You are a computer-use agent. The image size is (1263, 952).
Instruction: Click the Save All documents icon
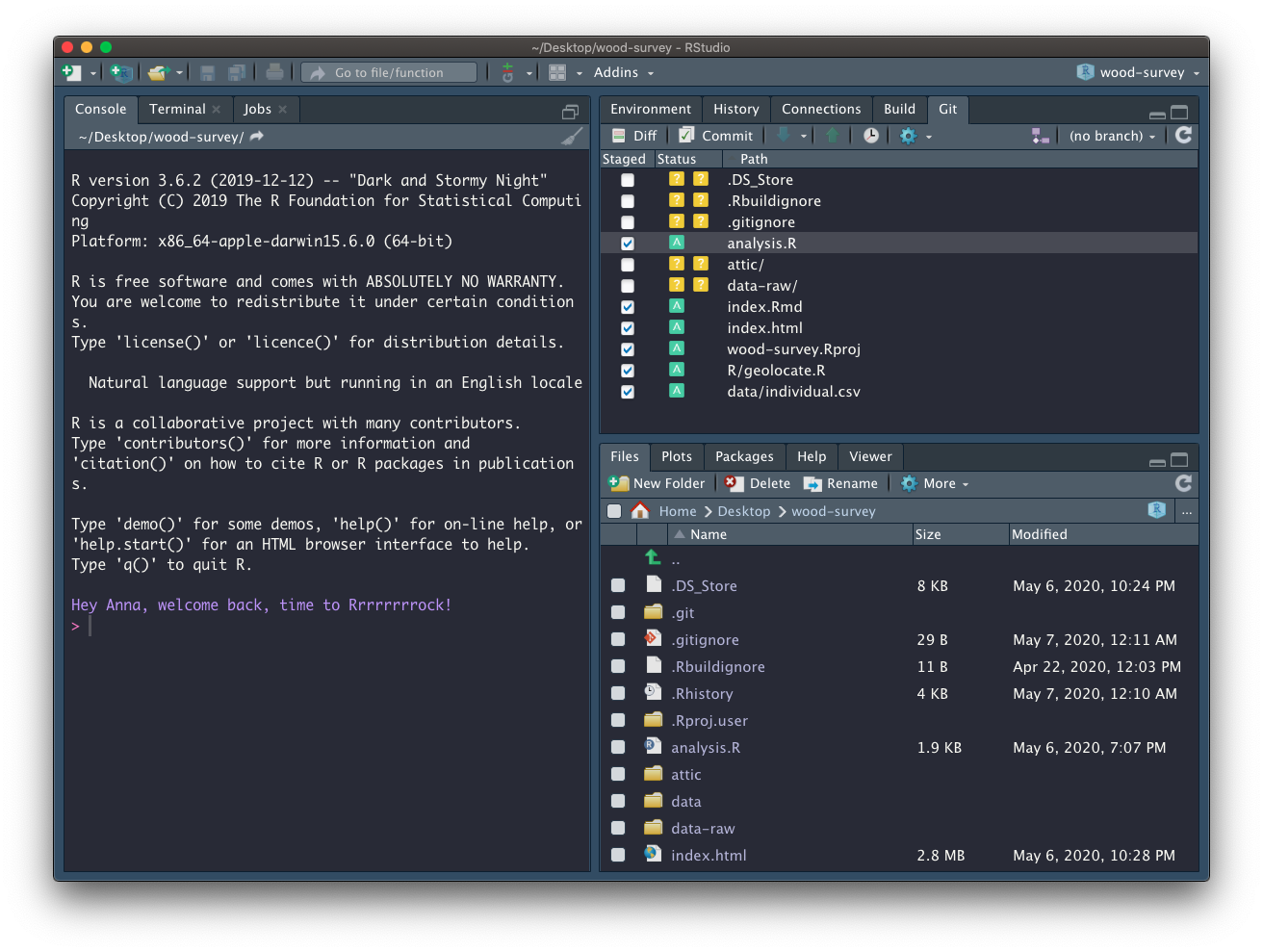pos(236,72)
